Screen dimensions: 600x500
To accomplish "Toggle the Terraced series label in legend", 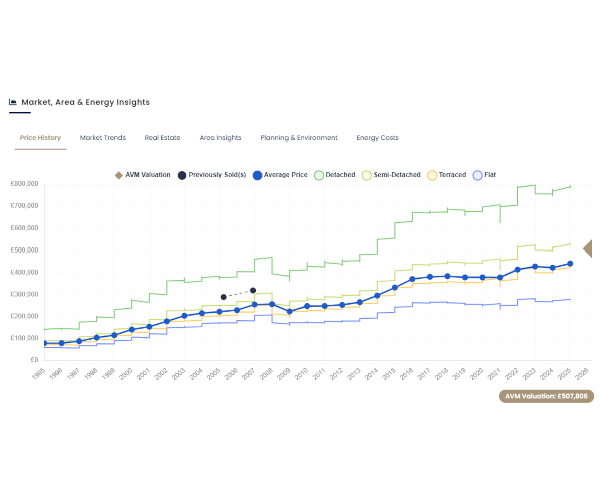I will (453, 175).
